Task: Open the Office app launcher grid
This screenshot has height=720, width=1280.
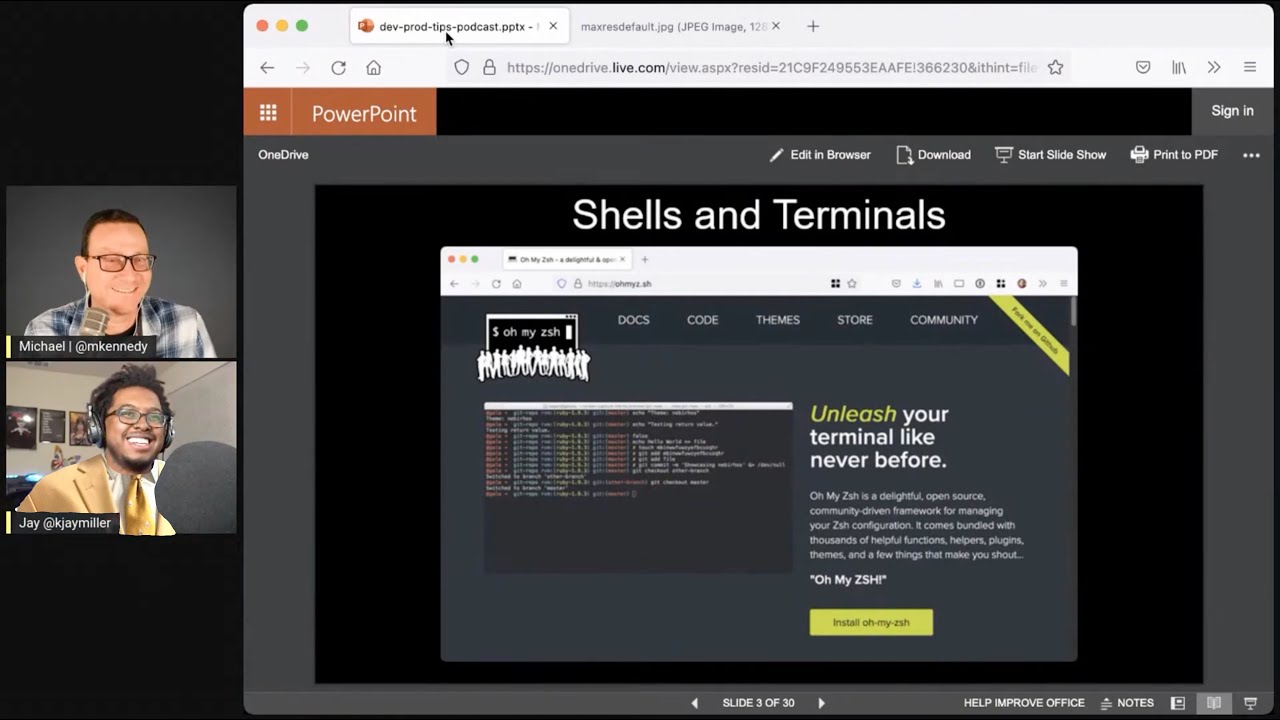Action: [268, 113]
